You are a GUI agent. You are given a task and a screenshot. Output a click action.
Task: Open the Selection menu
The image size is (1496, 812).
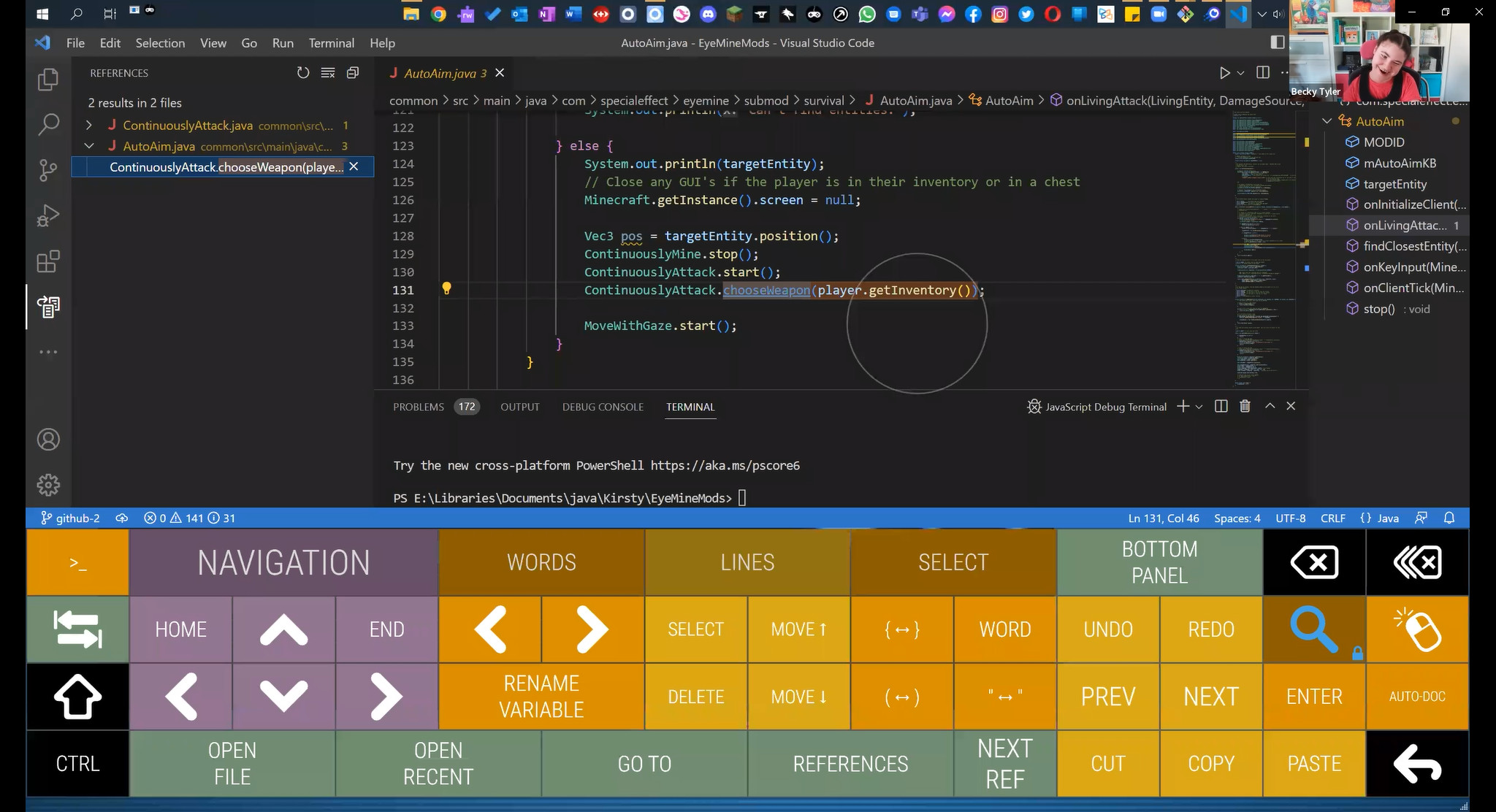[x=160, y=43]
